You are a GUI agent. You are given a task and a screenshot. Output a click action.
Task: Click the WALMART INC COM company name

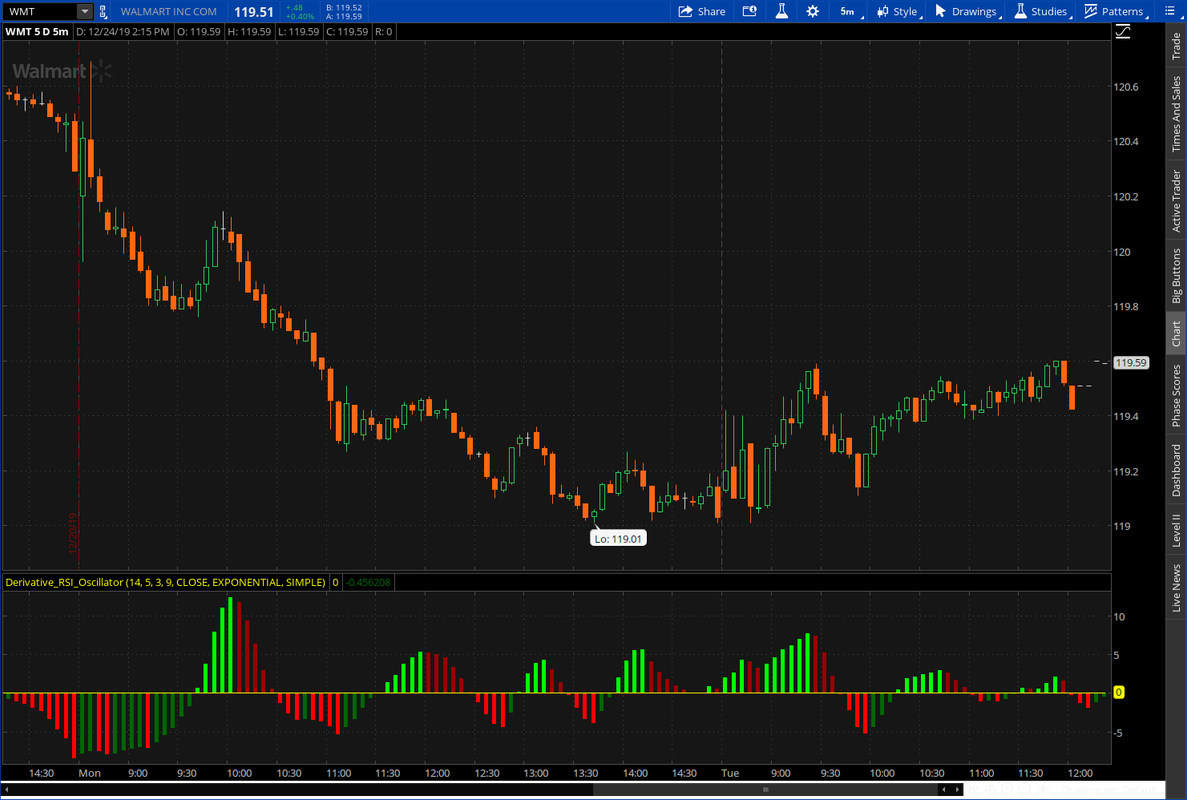point(168,11)
